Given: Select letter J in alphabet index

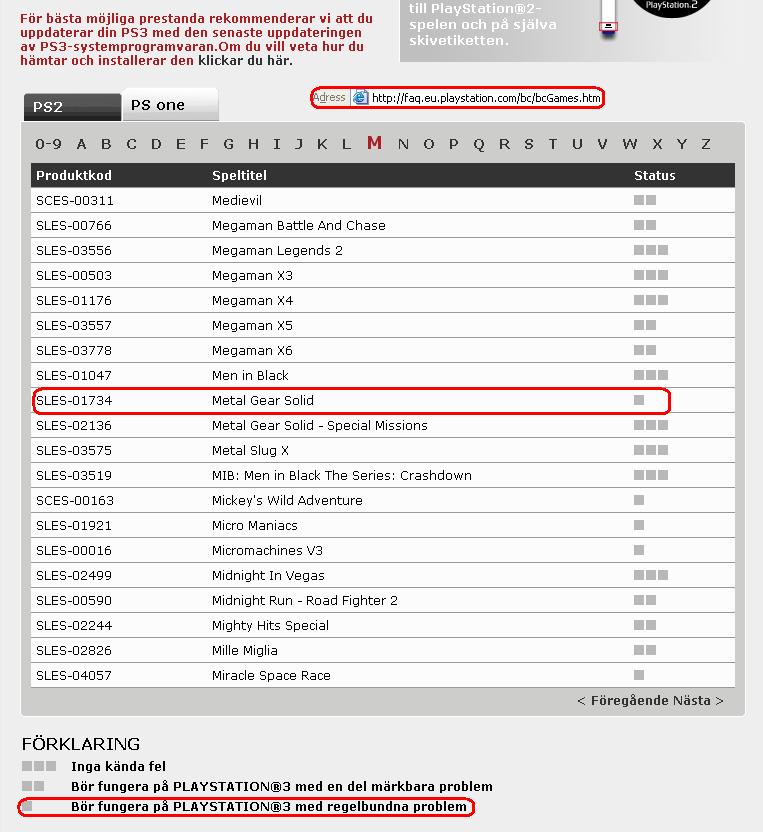Looking at the screenshot, I should (299, 144).
